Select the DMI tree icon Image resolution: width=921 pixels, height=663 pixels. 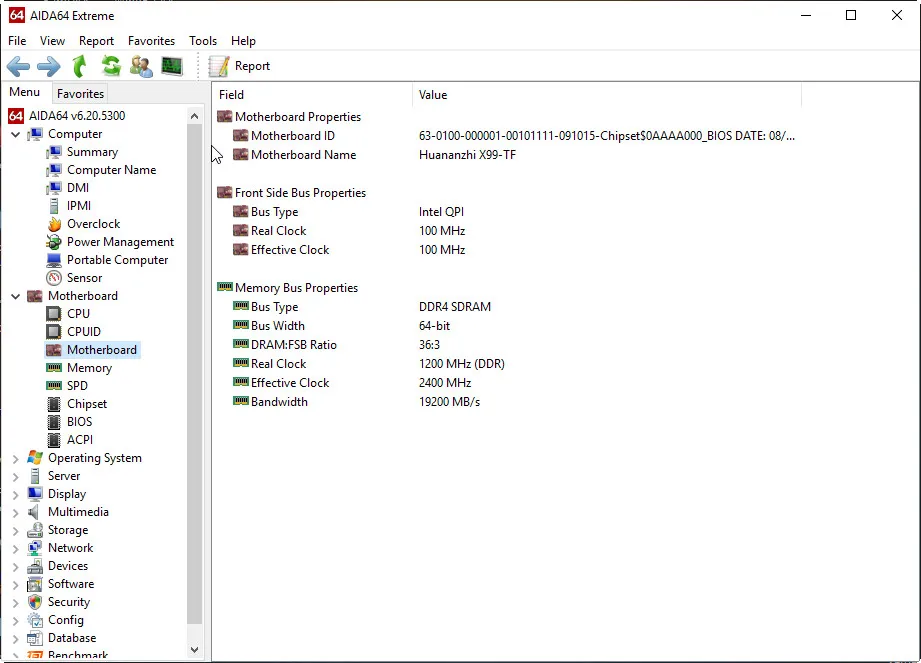(54, 188)
